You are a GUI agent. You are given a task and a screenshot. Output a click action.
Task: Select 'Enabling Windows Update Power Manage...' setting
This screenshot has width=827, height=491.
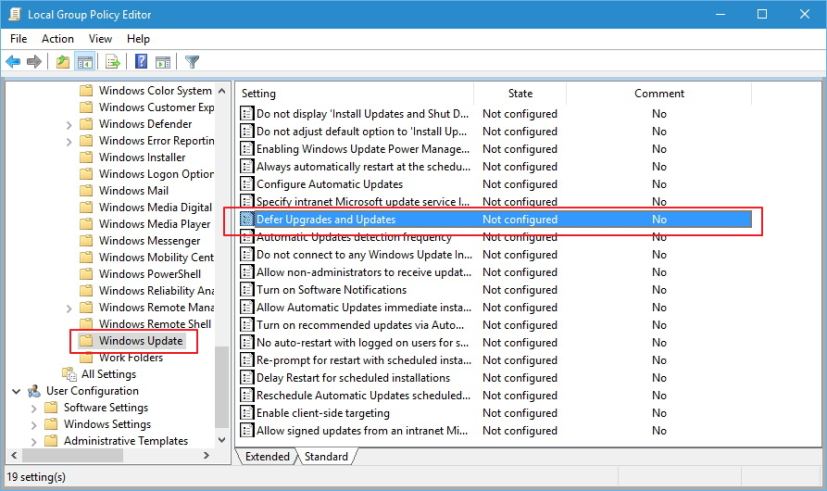click(363, 149)
